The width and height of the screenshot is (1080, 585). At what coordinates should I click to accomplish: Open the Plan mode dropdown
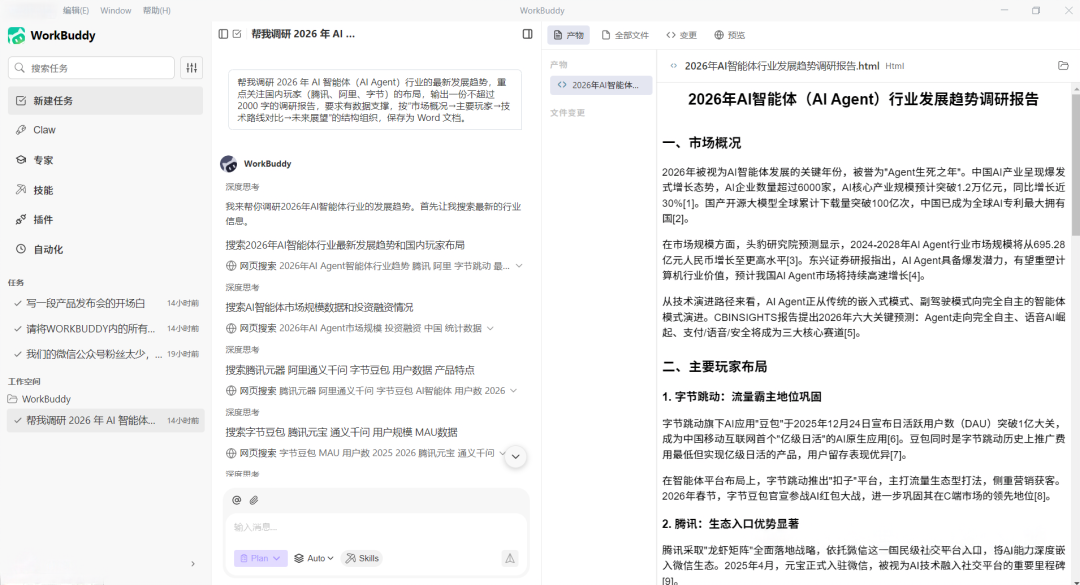coord(260,558)
